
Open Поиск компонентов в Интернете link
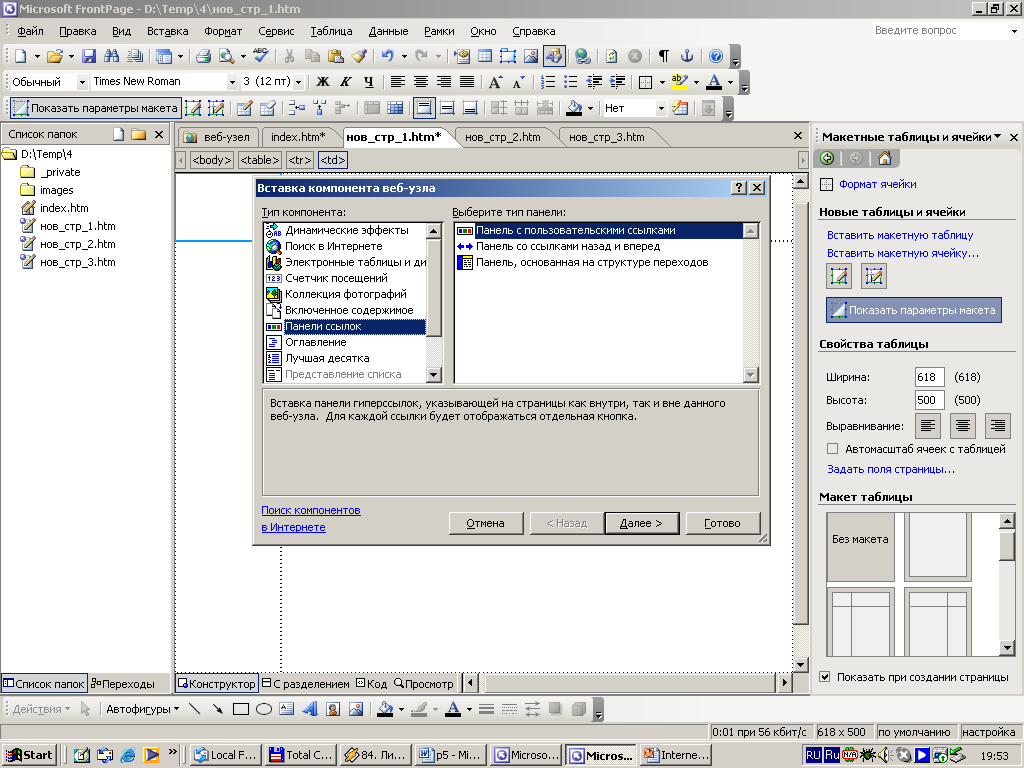pyautogui.click(x=311, y=519)
